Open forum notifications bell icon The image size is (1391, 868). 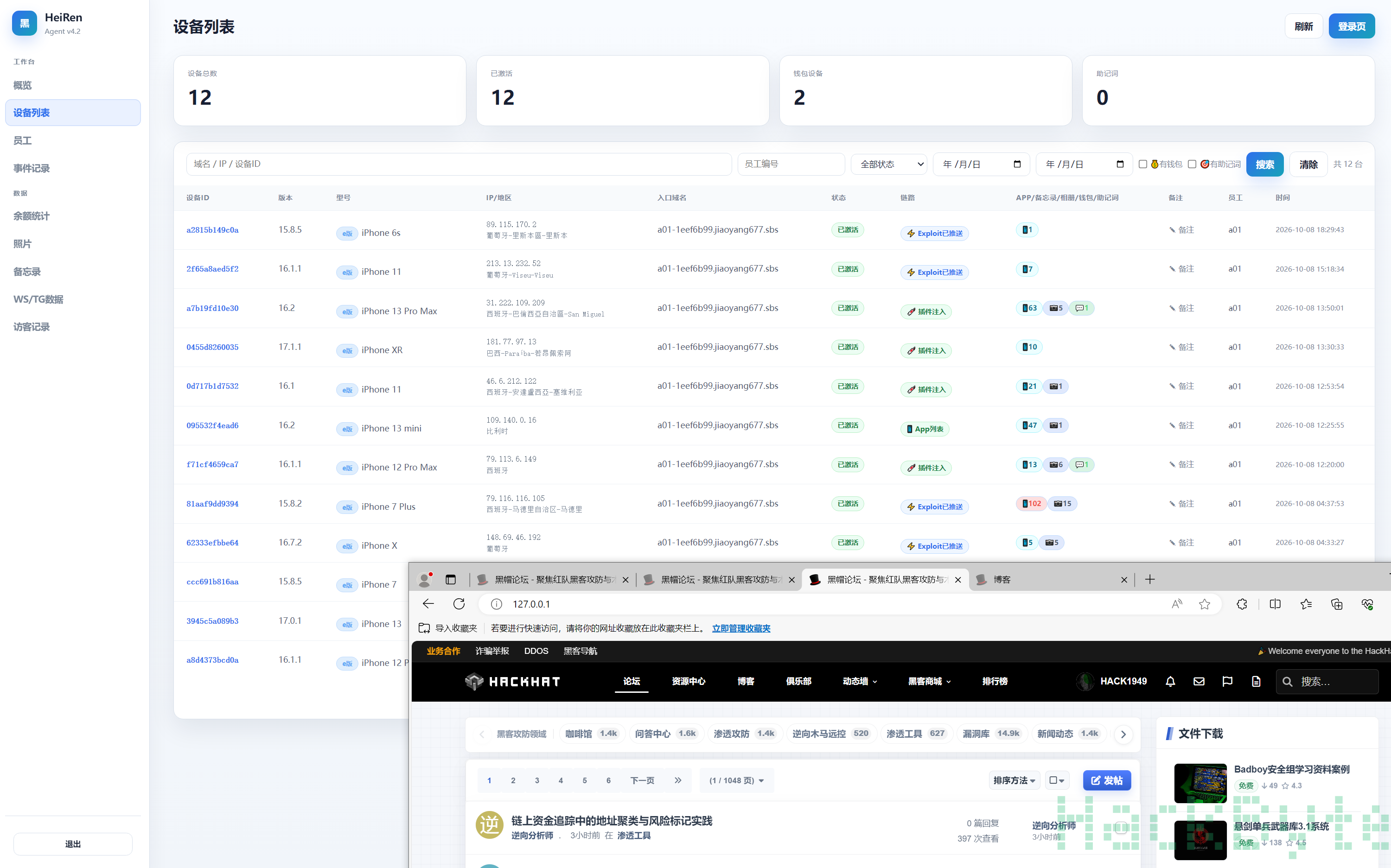point(1170,681)
